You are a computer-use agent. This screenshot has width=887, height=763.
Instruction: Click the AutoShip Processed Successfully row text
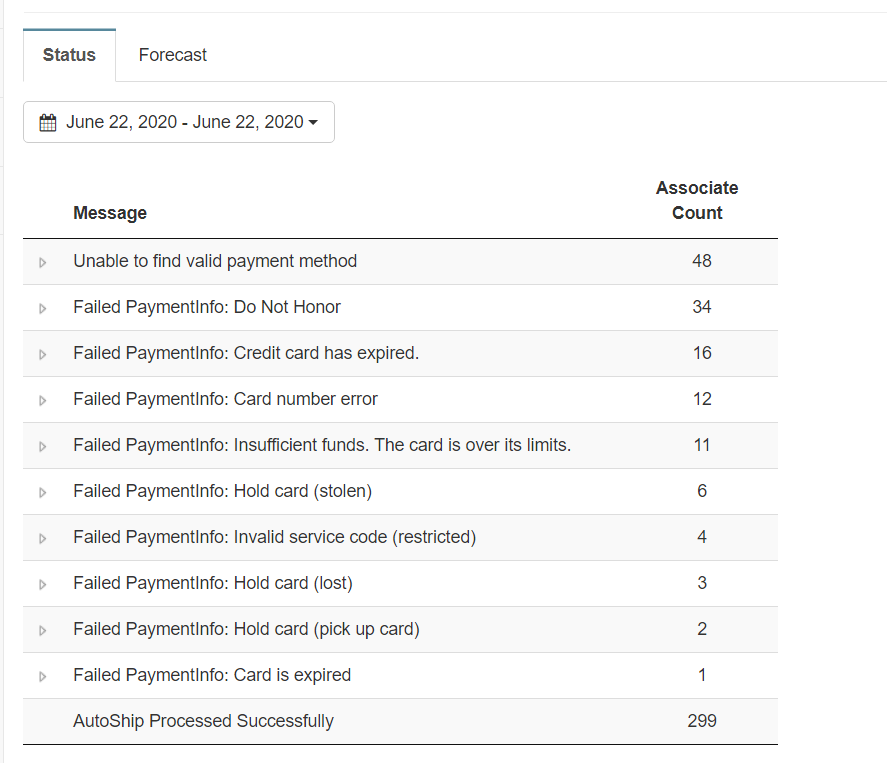pos(203,721)
